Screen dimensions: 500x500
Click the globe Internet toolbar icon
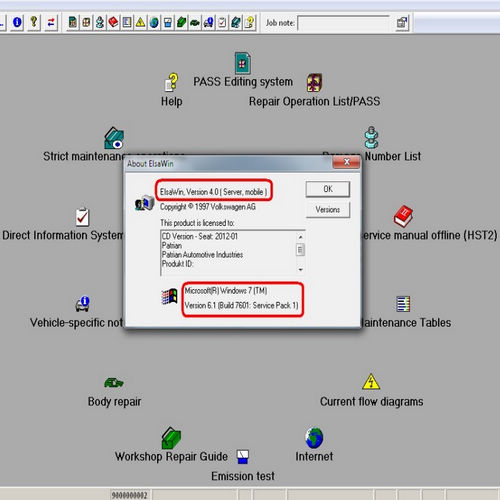pyautogui.click(x=154, y=22)
